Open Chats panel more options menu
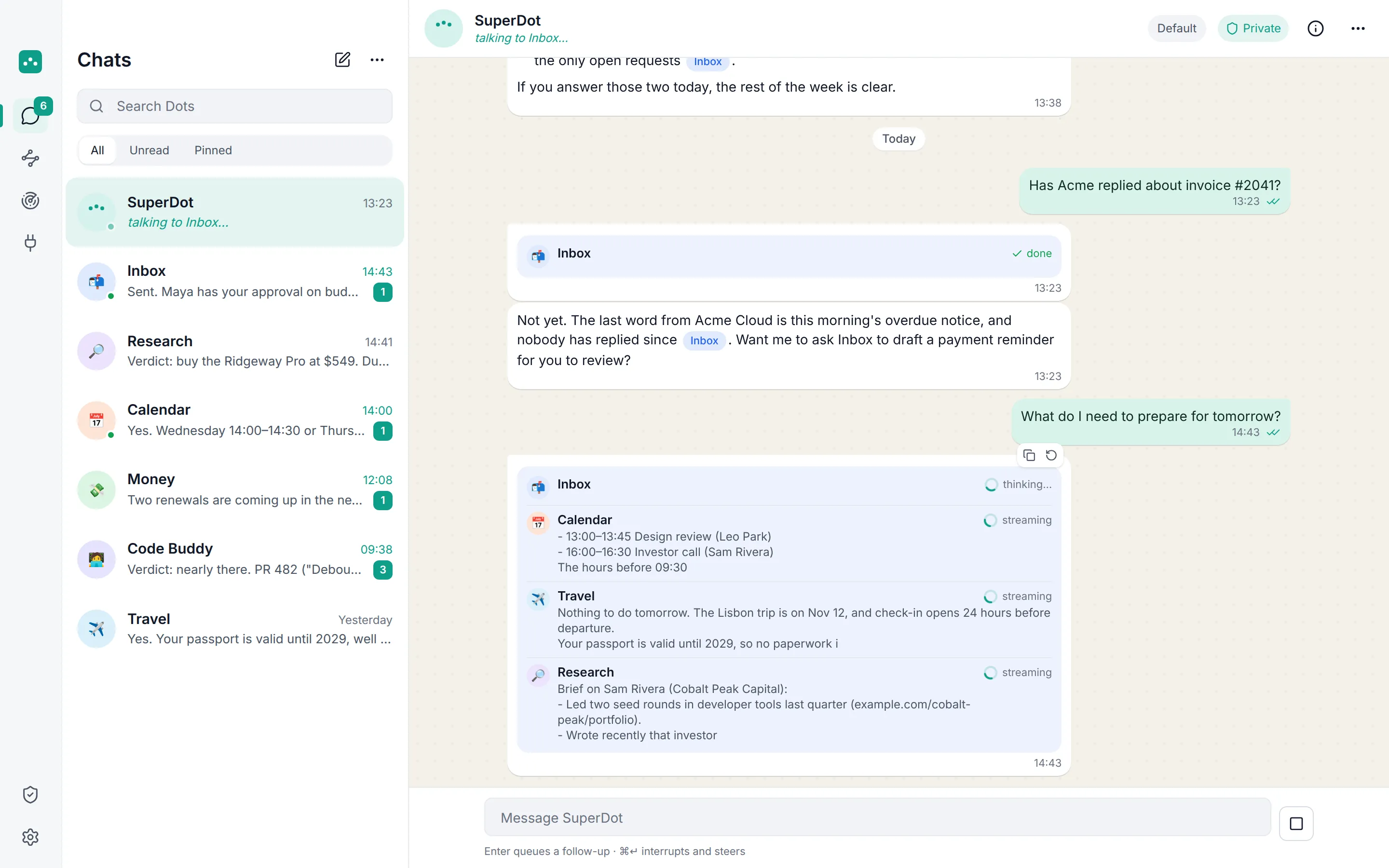The width and height of the screenshot is (1389, 868). [x=377, y=60]
